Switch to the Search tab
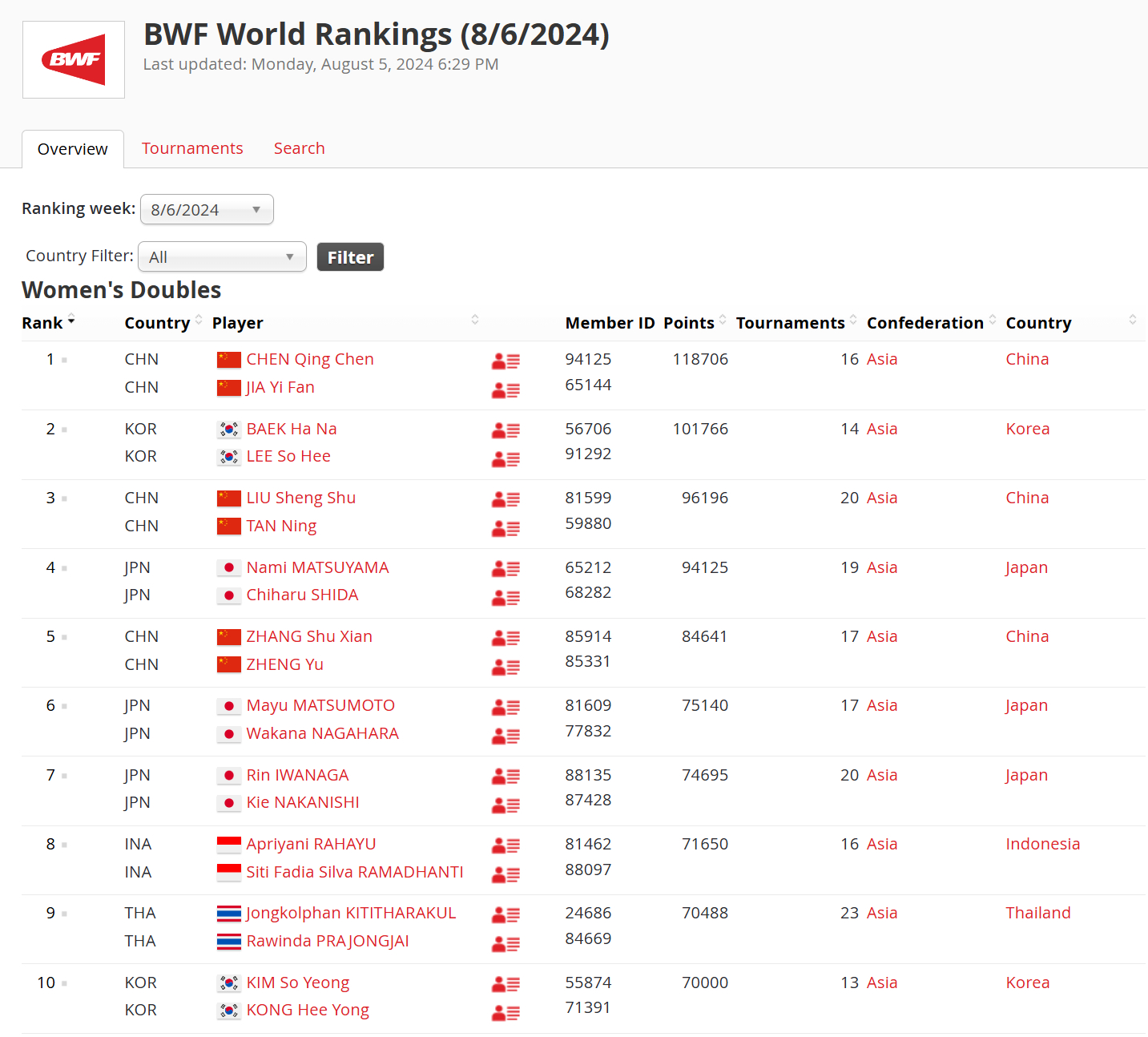 coord(300,148)
